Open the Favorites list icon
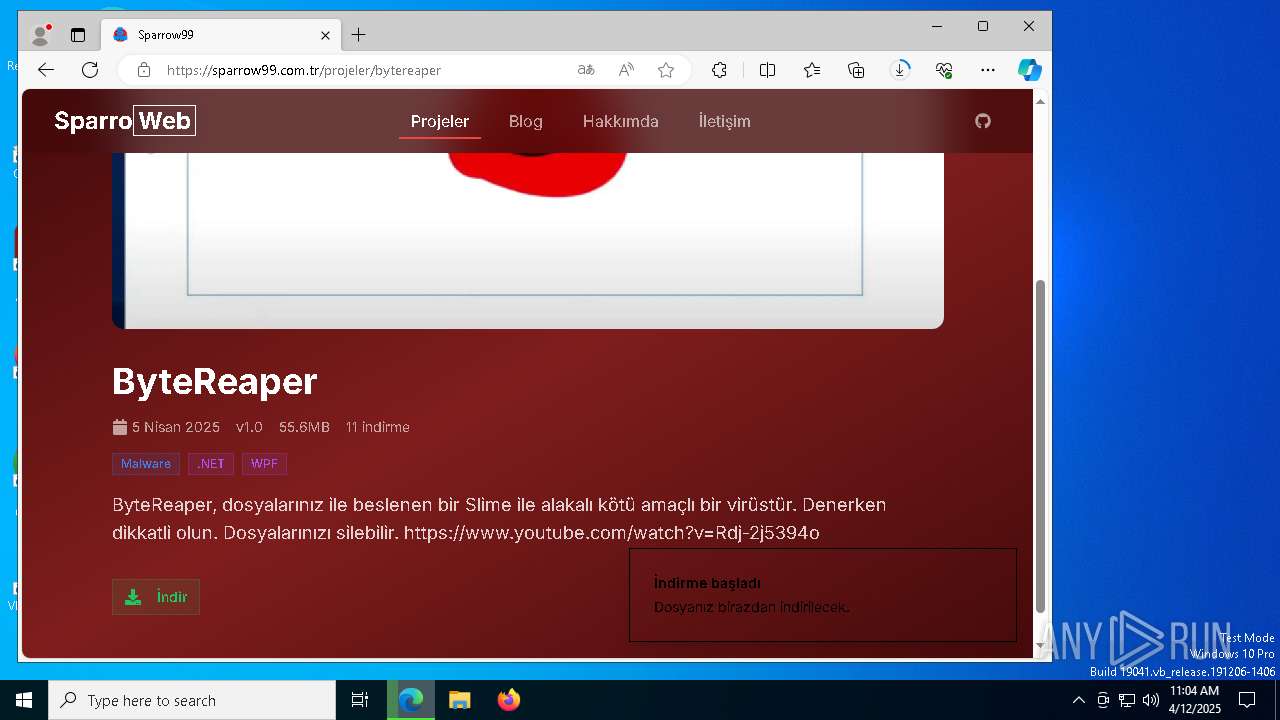Viewport: 1280px width, 720px height. point(812,70)
